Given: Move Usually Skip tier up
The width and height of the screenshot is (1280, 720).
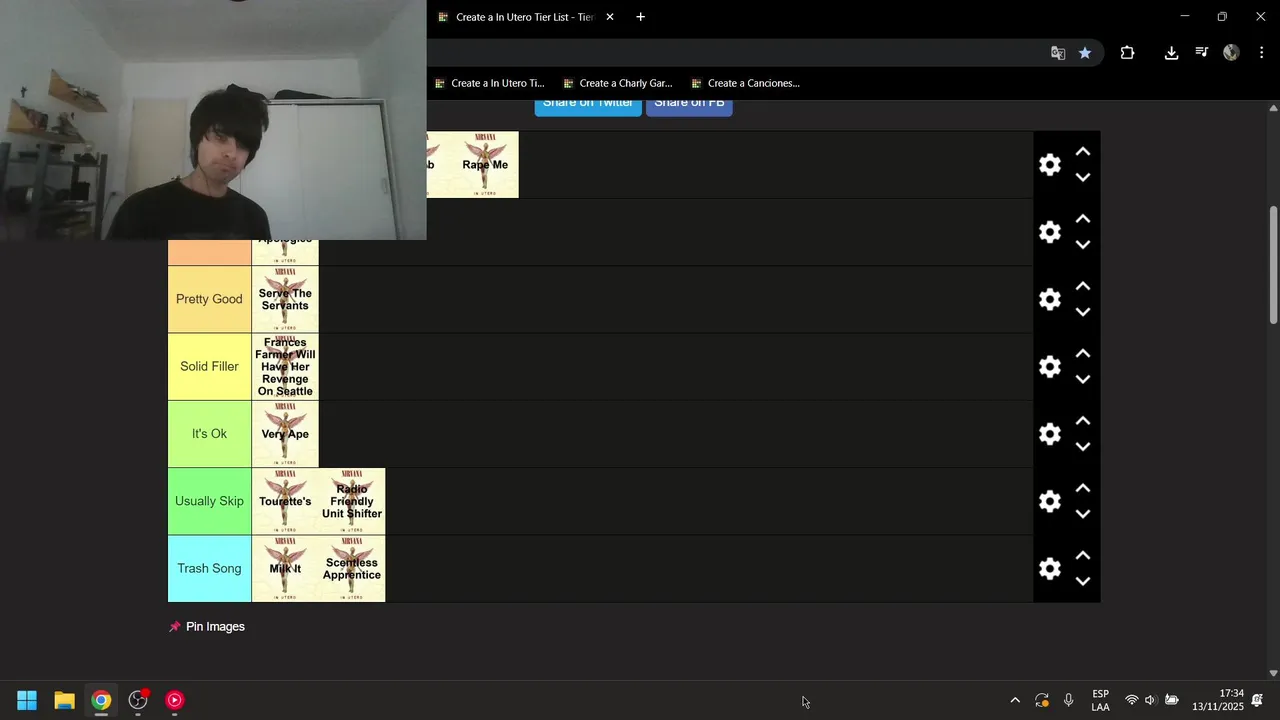Looking at the screenshot, I should [1082, 489].
